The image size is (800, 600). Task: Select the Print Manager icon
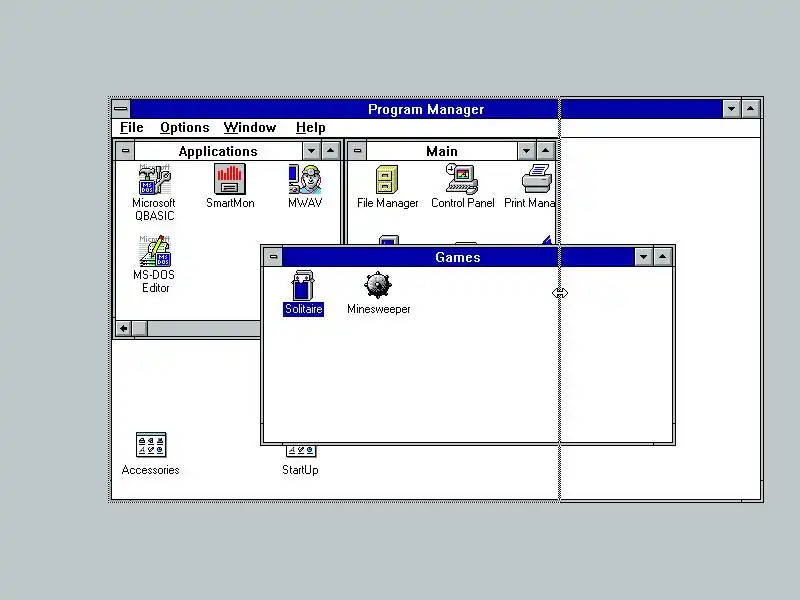(x=537, y=179)
